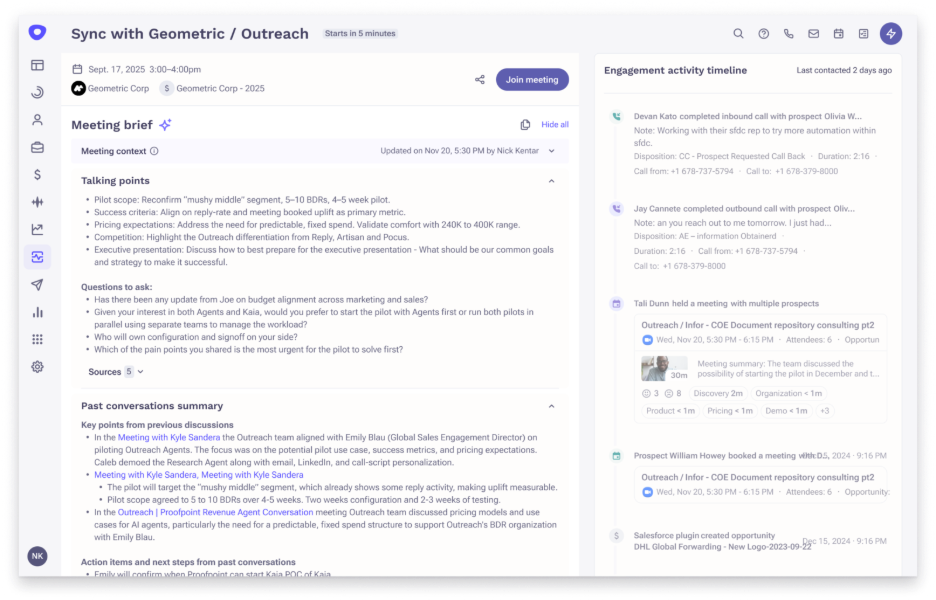Click the Join meeting button
The height and width of the screenshot is (600, 936).
point(532,79)
